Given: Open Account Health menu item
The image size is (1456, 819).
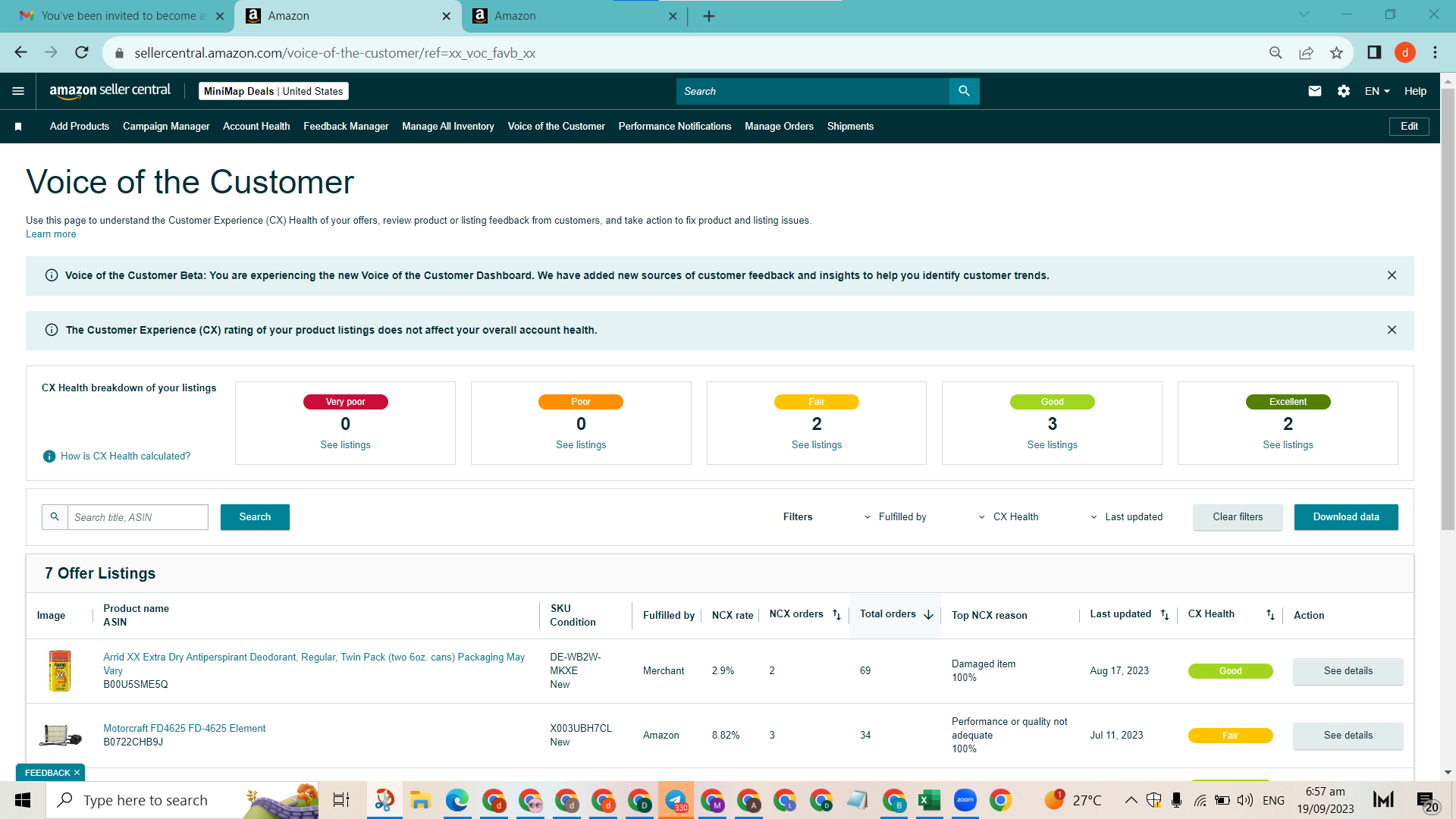Looking at the screenshot, I should [256, 127].
